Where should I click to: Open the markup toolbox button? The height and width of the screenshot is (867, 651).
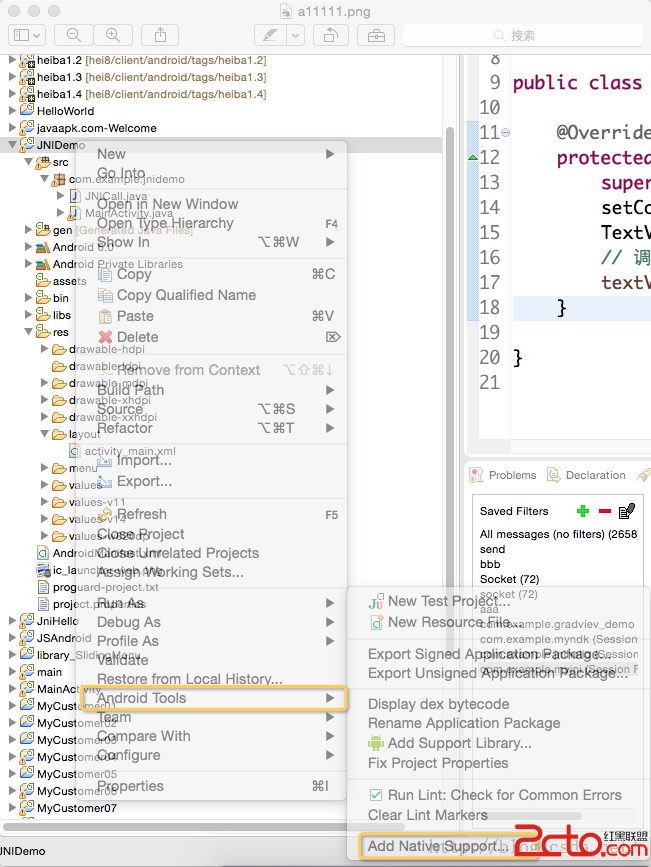pos(376,35)
